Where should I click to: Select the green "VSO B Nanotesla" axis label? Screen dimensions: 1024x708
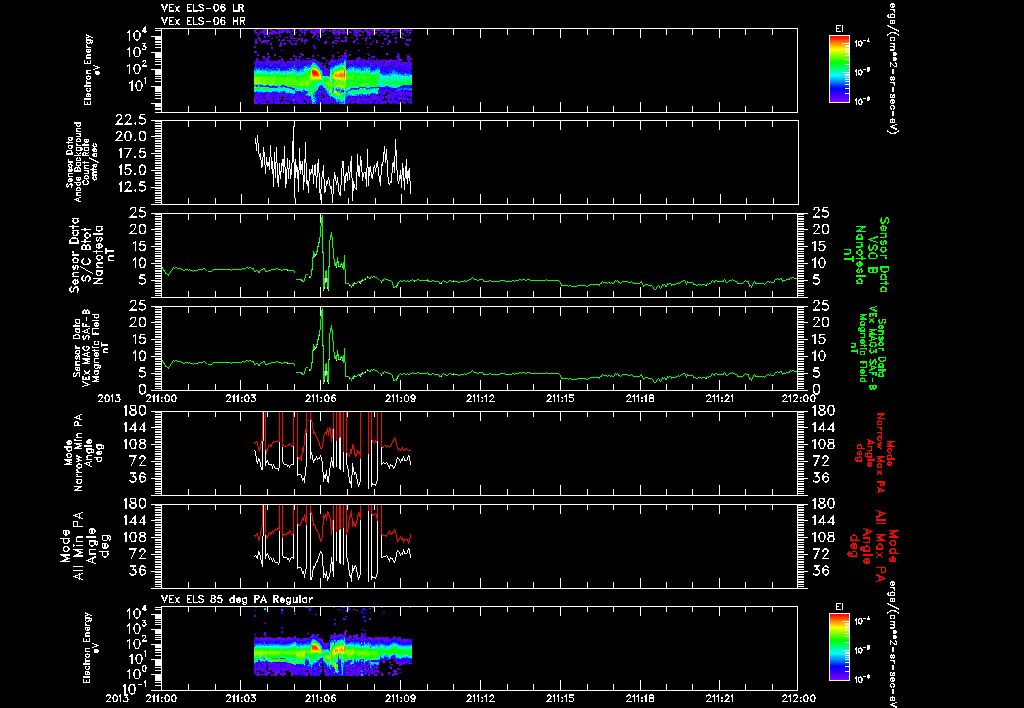click(x=867, y=255)
